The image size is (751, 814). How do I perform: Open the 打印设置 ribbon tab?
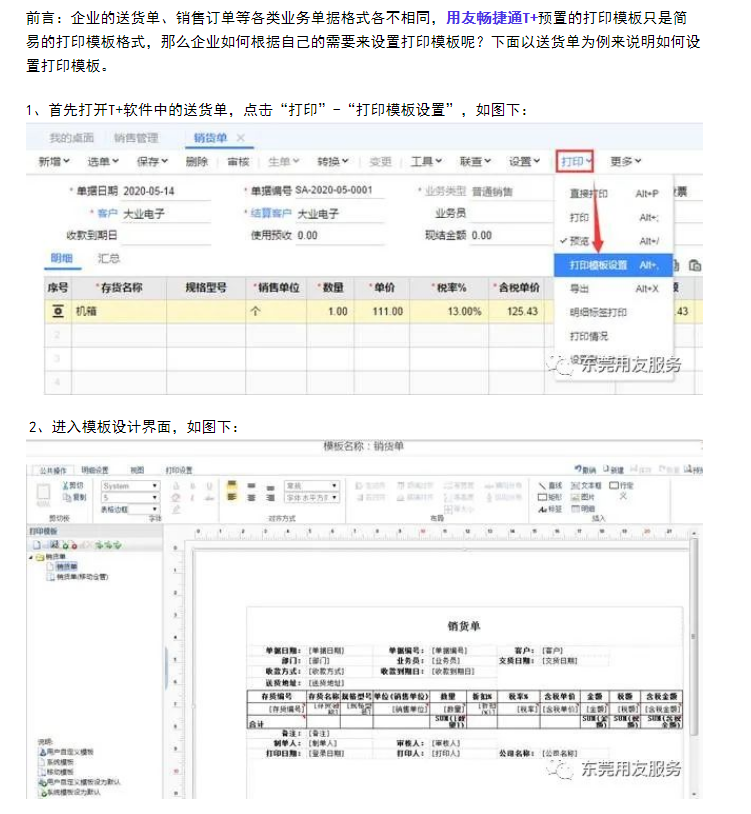179,470
